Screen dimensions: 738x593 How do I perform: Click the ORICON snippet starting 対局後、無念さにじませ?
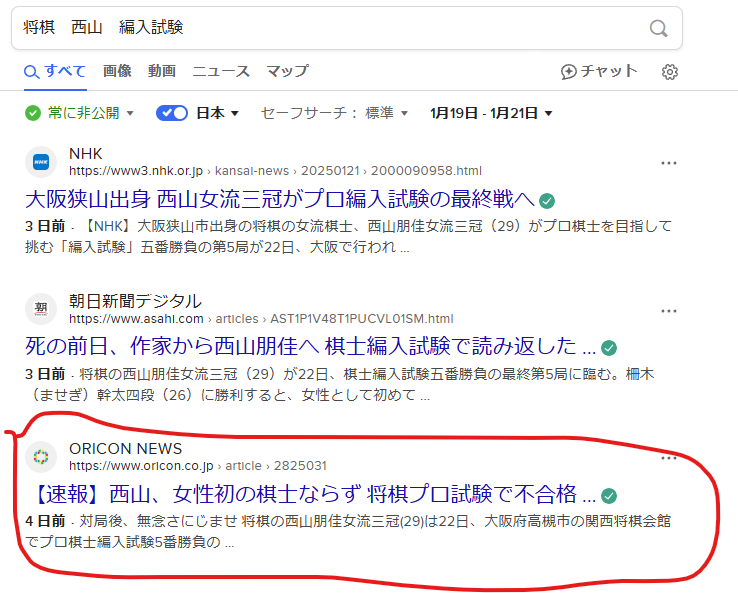coord(348,531)
